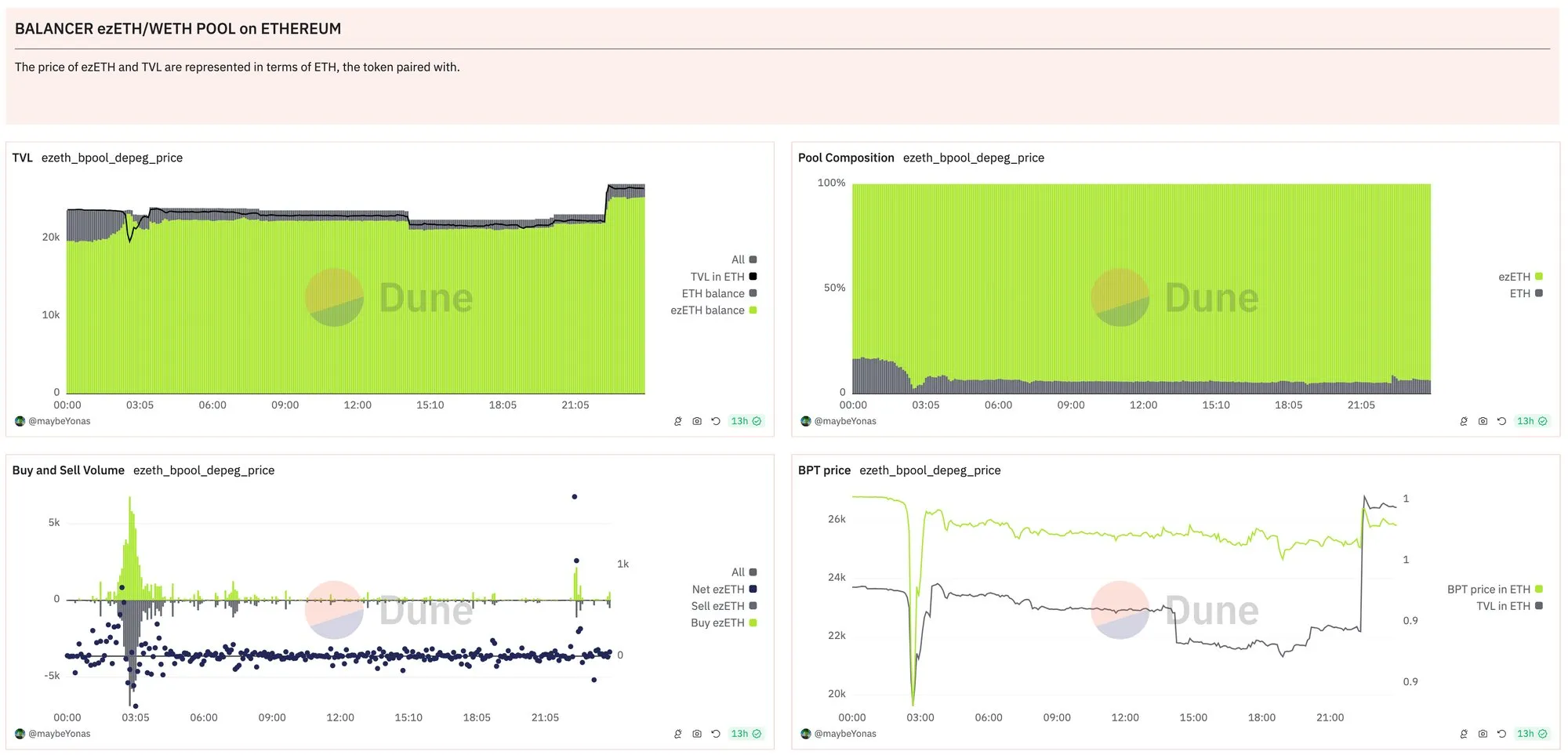Open @maybeYonas profile under Buy and Sell Volume
Image resolution: width=1568 pixels, height=755 pixels.
coord(60,734)
